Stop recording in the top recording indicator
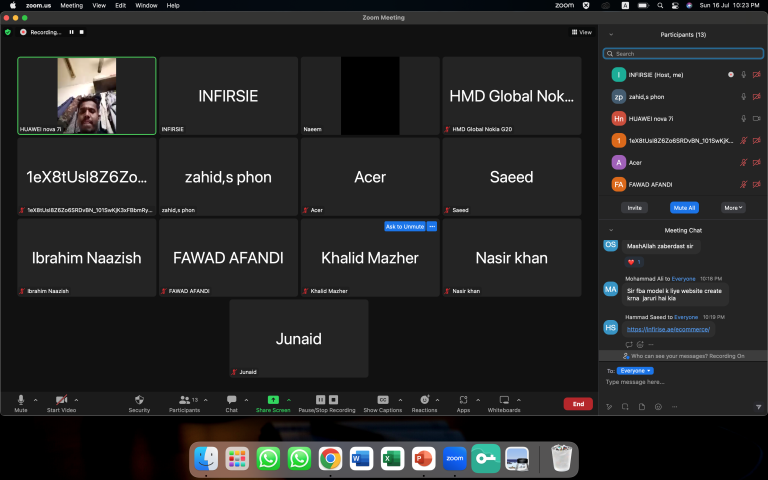 click(x=82, y=32)
